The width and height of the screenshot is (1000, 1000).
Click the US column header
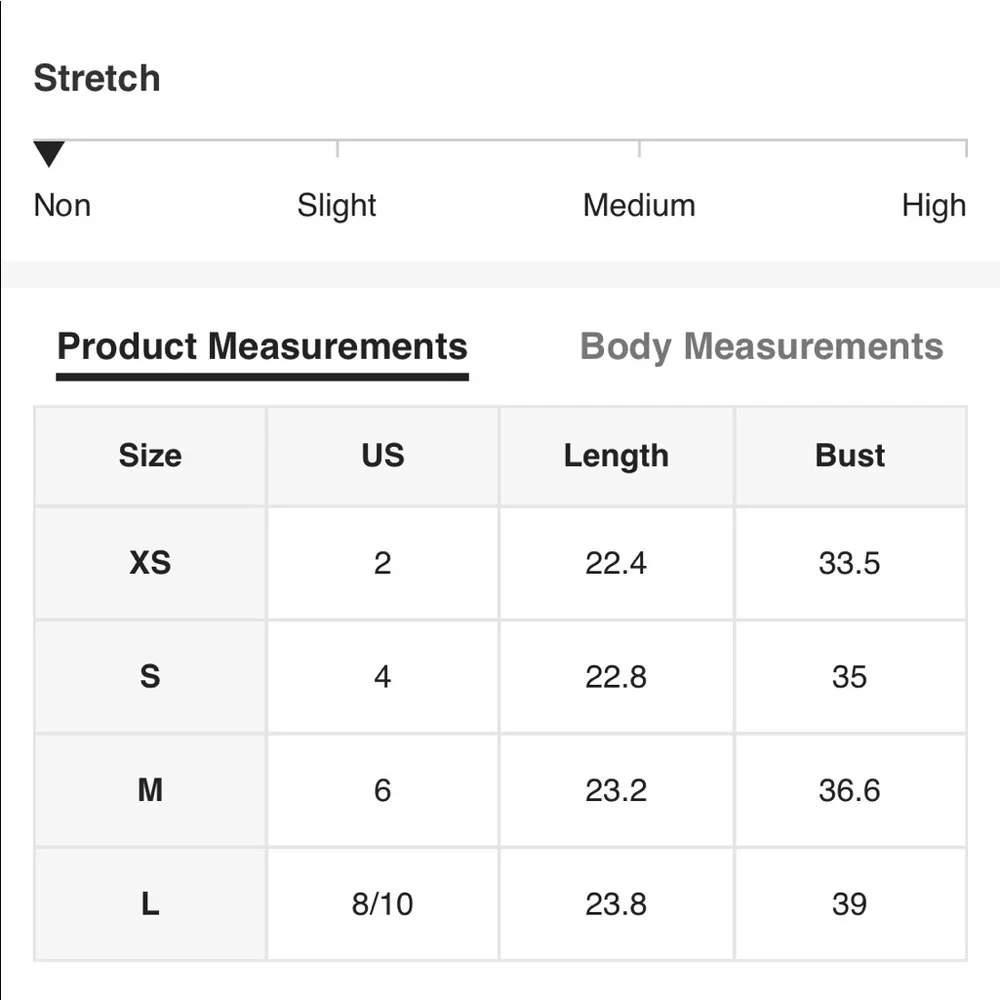(x=383, y=456)
